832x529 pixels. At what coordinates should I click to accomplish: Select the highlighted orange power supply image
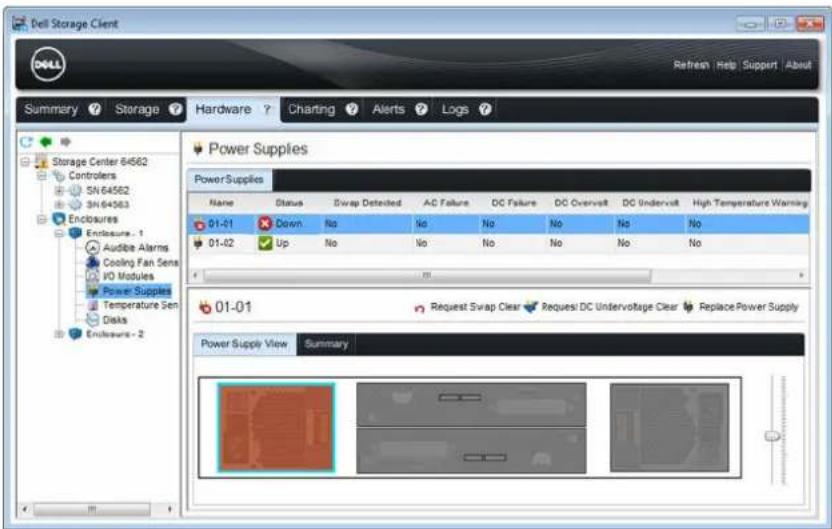coord(276,428)
